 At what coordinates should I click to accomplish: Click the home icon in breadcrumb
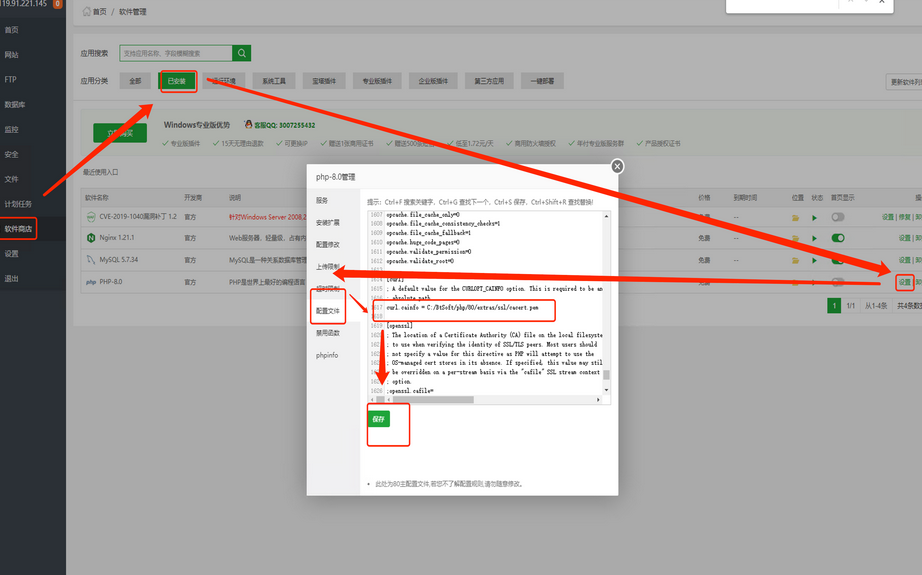coord(85,12)
